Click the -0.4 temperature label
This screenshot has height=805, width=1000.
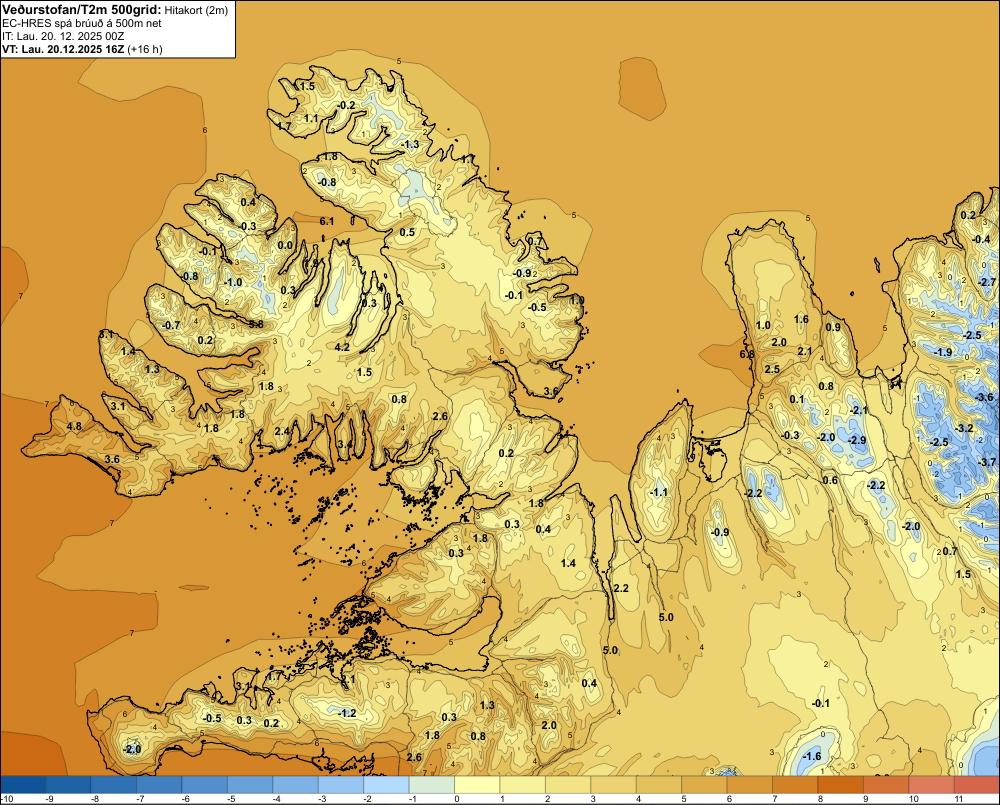coord(982,239)
